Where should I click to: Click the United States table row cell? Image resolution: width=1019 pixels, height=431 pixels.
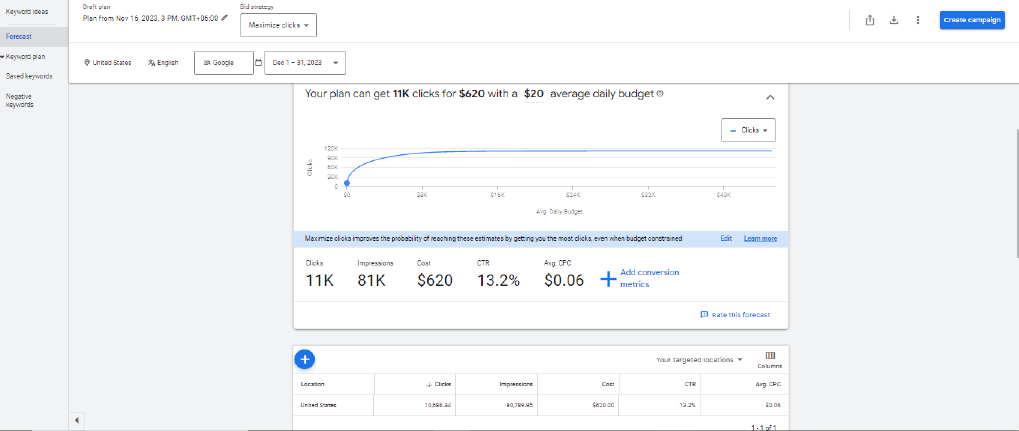coord(318,405)
